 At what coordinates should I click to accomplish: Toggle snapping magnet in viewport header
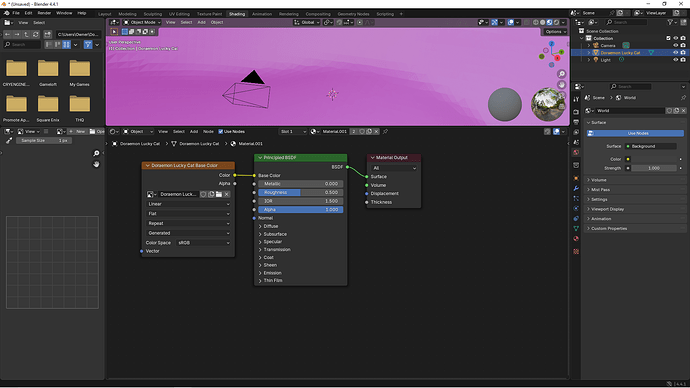pyautogui.click(x=339, y=22)
